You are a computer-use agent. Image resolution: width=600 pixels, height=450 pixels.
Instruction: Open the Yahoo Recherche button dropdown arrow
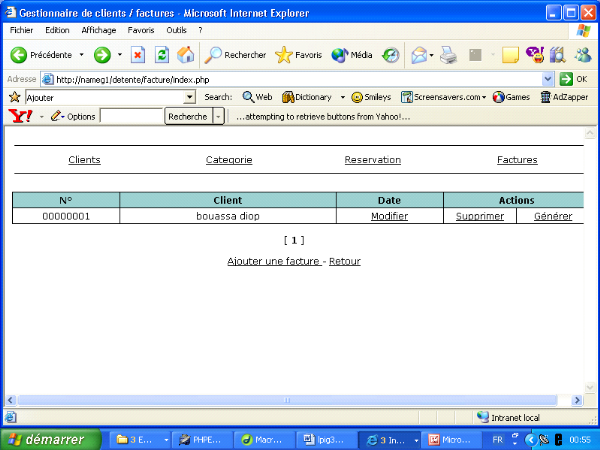click(219, 117)
